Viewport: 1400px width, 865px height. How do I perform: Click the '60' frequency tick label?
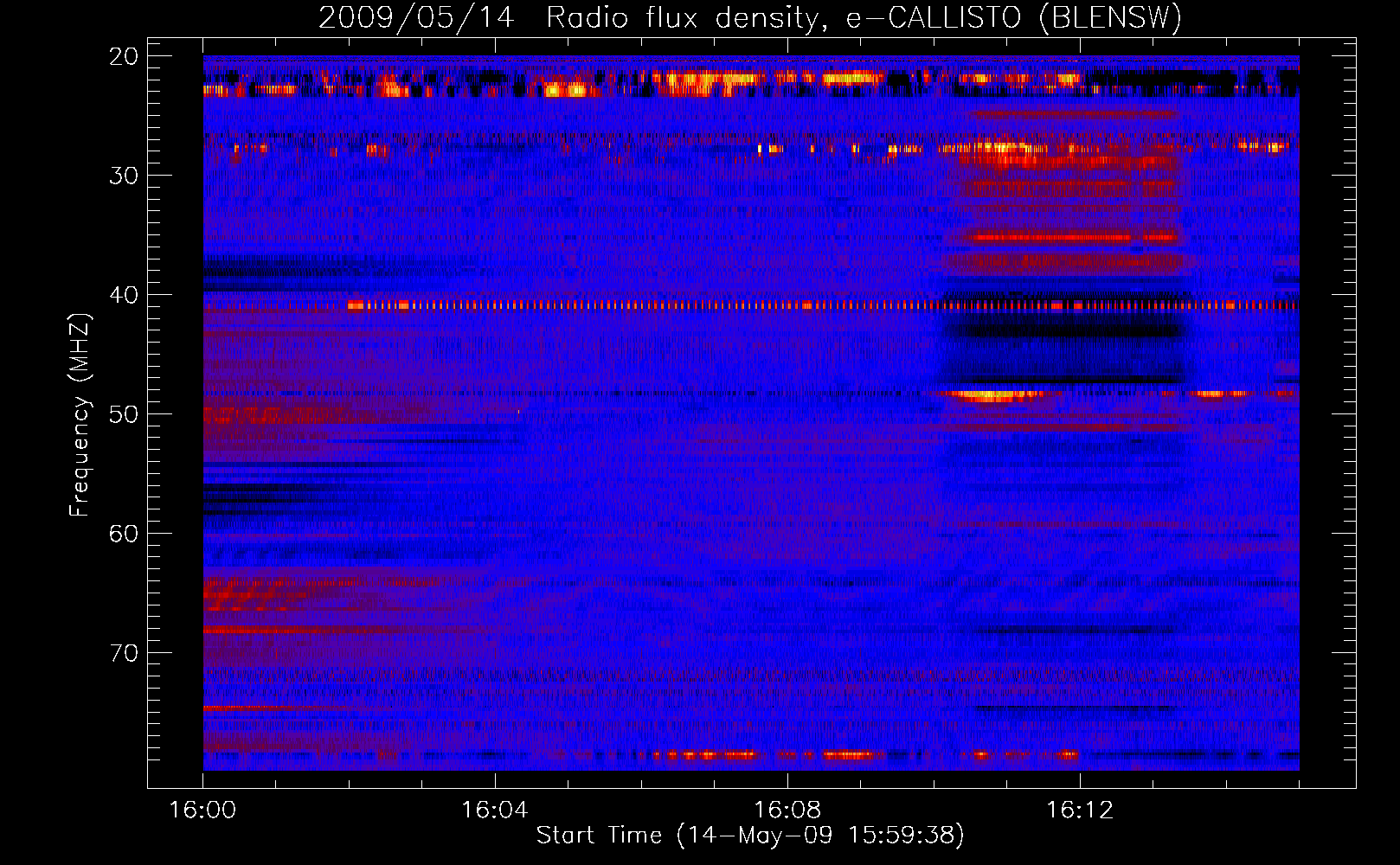click(125, 534)
